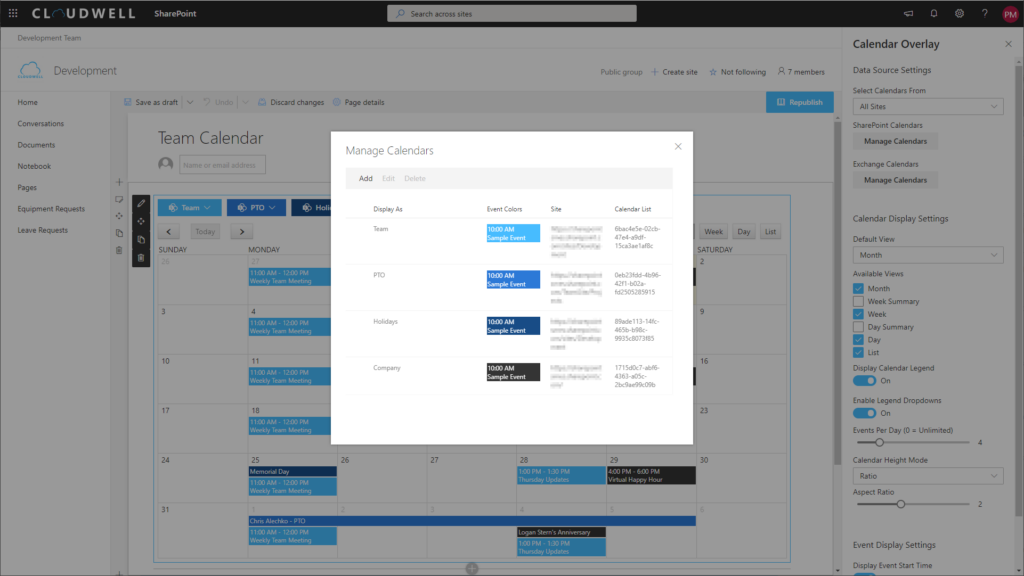Open the Default View dropdown
Viewport: 1024px width, 576px height.
[927, 254]
